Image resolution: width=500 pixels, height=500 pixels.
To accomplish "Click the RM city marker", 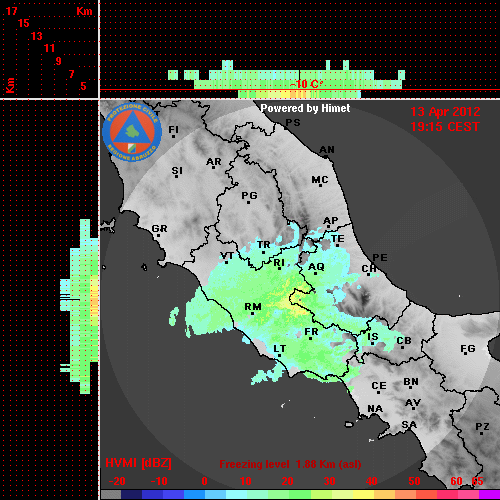I will [252, 314].
